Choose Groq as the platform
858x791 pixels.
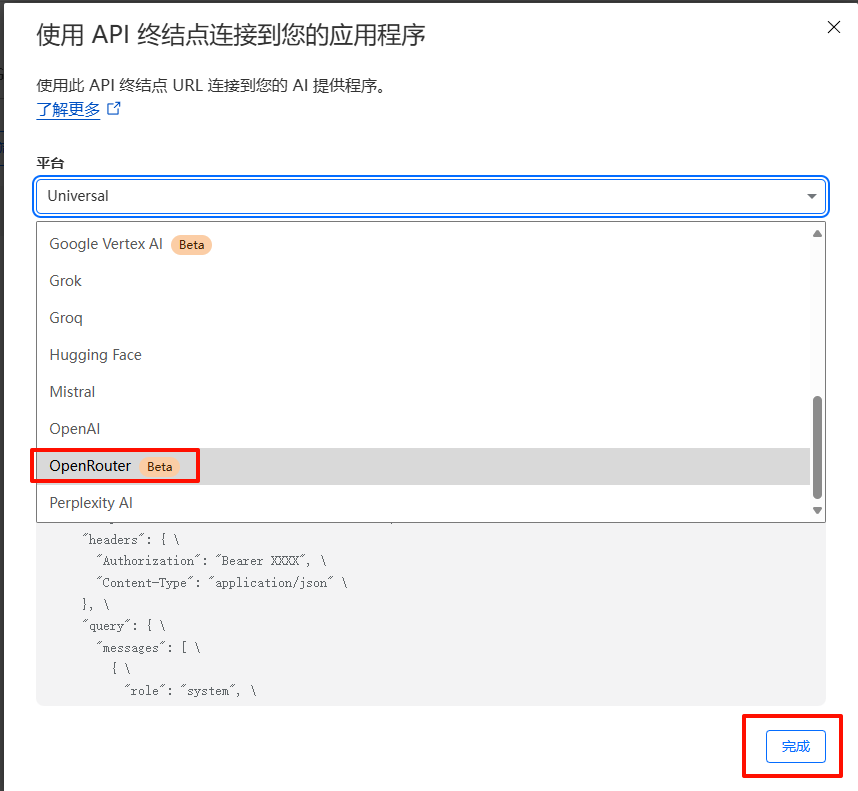423,318
